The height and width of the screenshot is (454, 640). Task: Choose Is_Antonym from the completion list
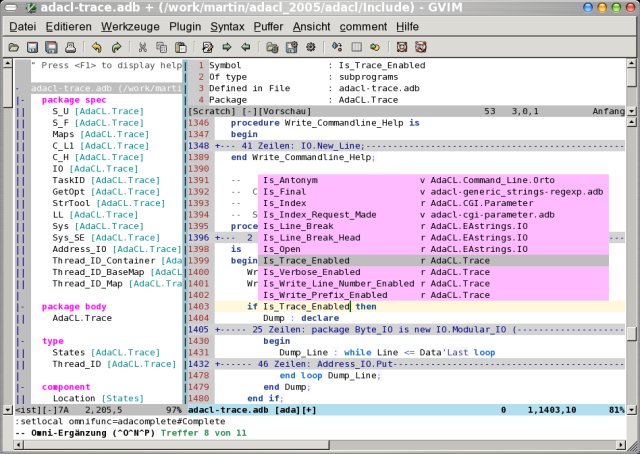pyautogui.click(x=291, y=180)
